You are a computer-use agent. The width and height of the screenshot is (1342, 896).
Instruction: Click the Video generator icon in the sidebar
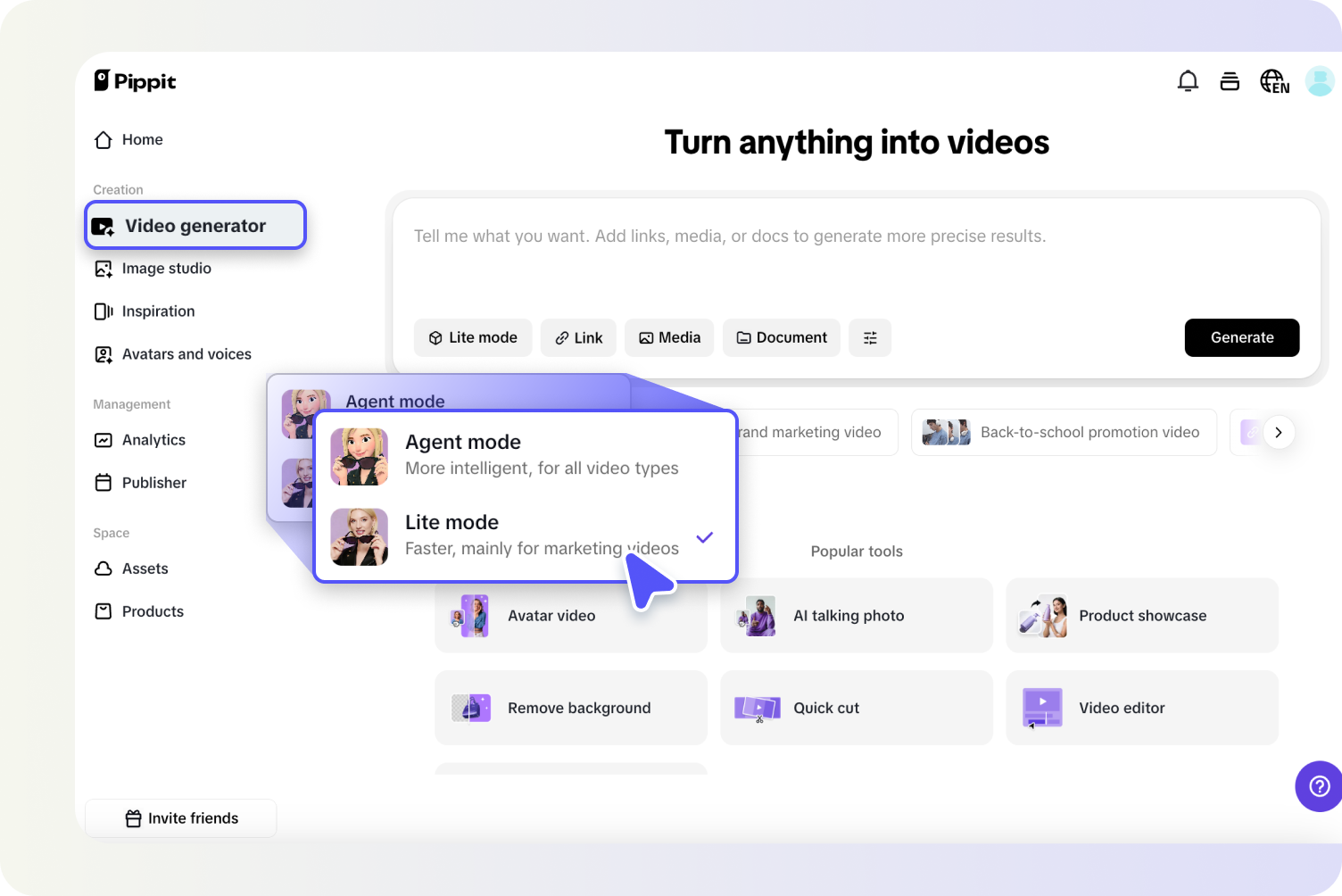pos(104,227)
